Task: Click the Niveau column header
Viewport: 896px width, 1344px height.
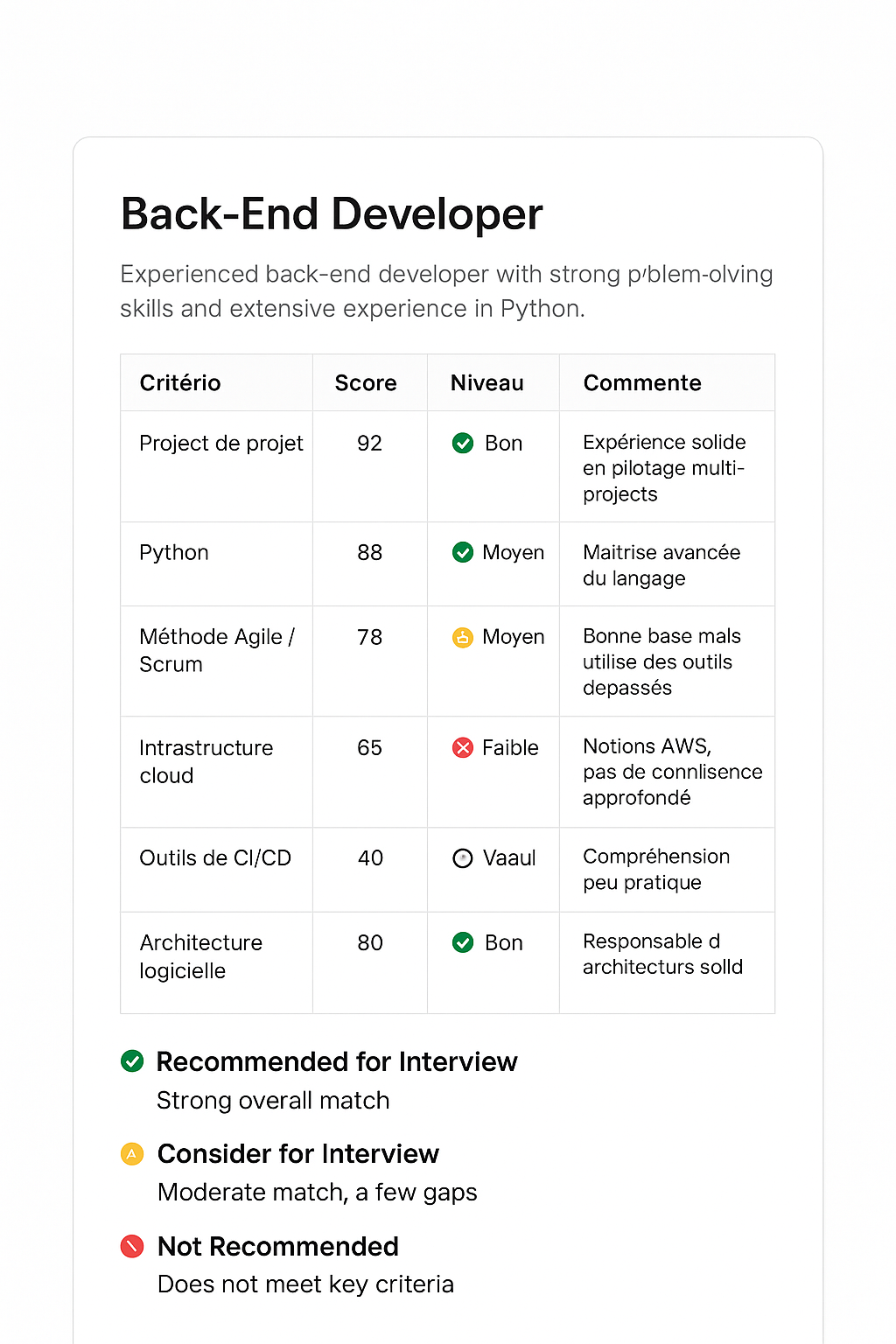Action: pyautogui.click(x=487, y=383)
